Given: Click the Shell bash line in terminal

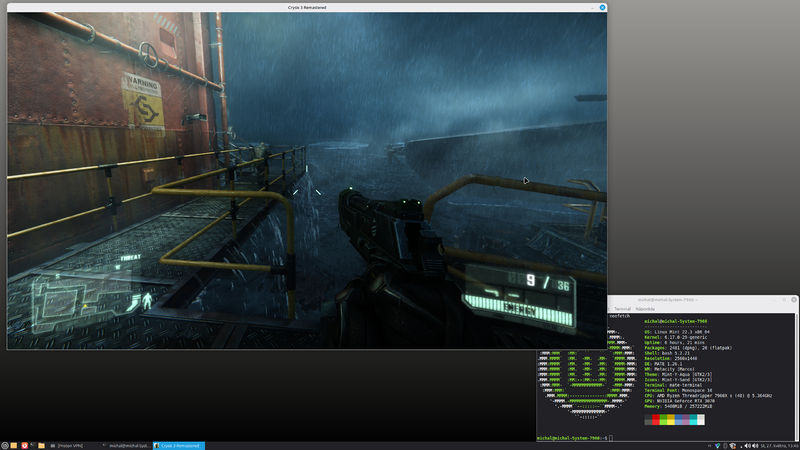Looking at the screenshot, I should pos(667,353).
